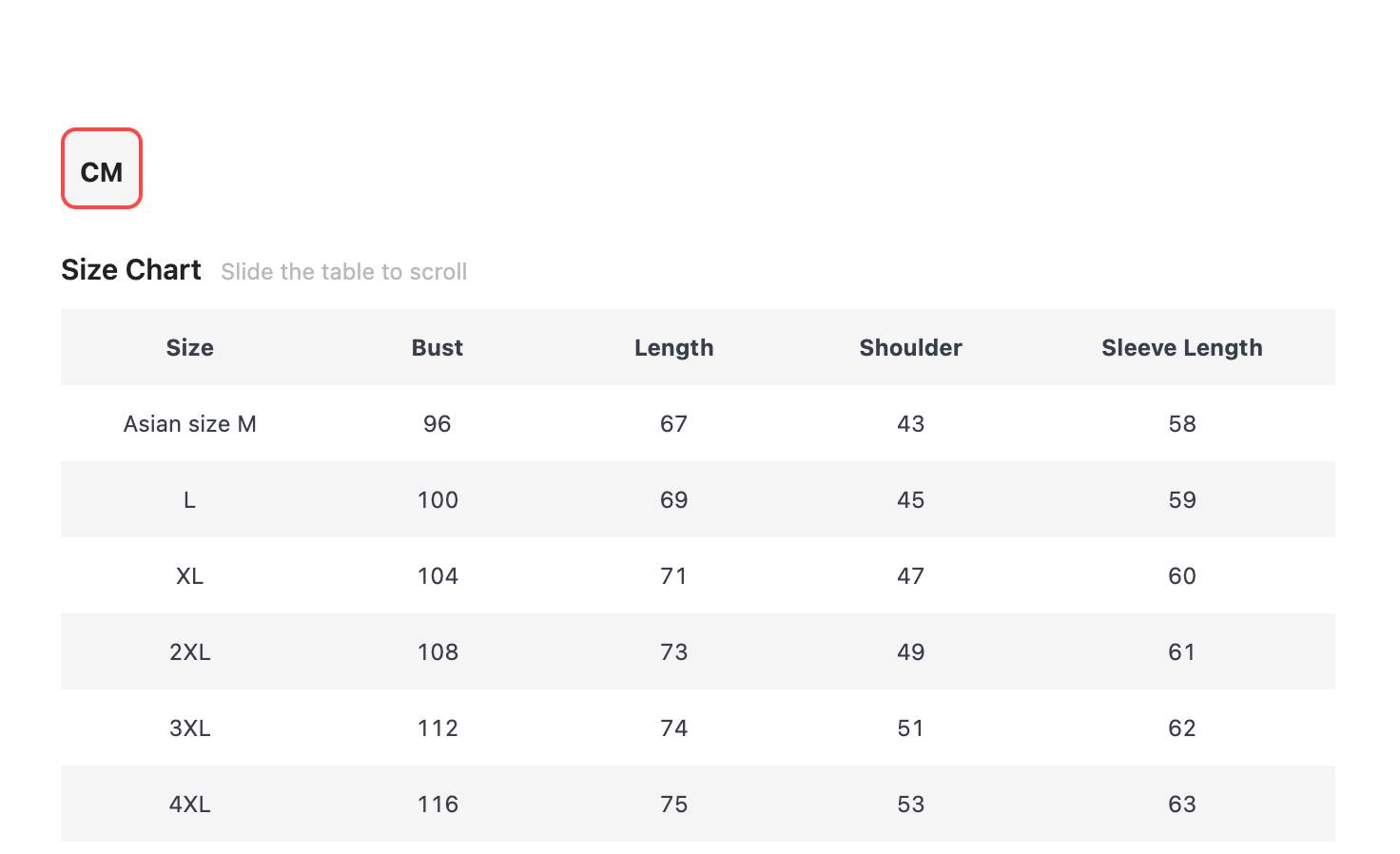Click the Shoulder column header
Viewport: 1400px width, 854px height.
click(910, 348)
